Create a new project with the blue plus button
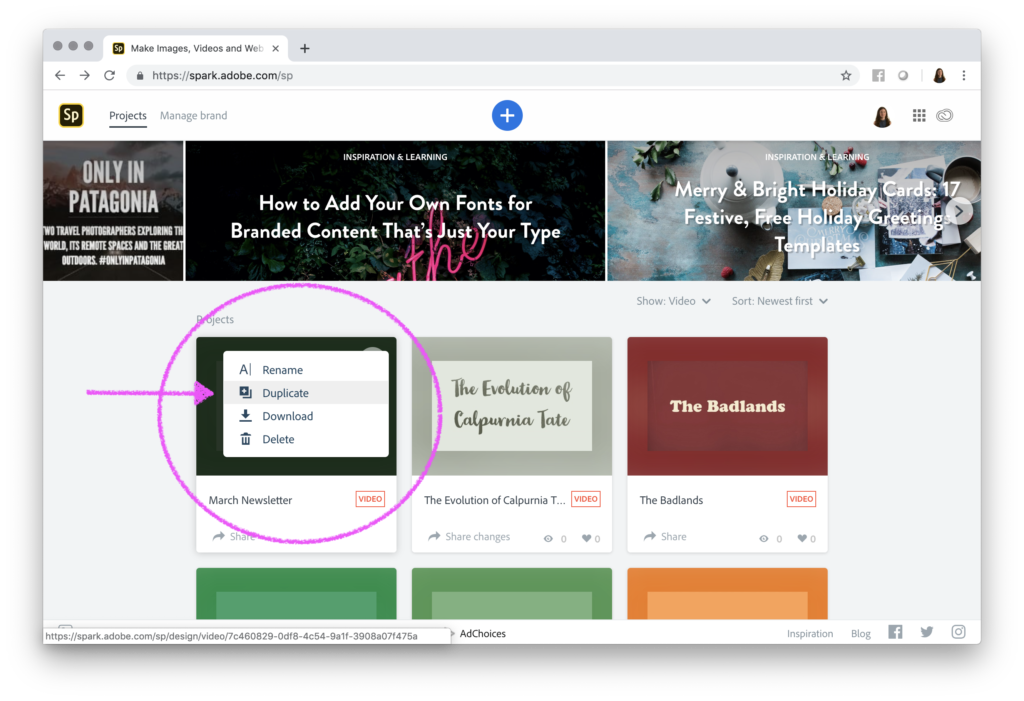Viewport: 1024px width, 701px height. click(507, 115)
